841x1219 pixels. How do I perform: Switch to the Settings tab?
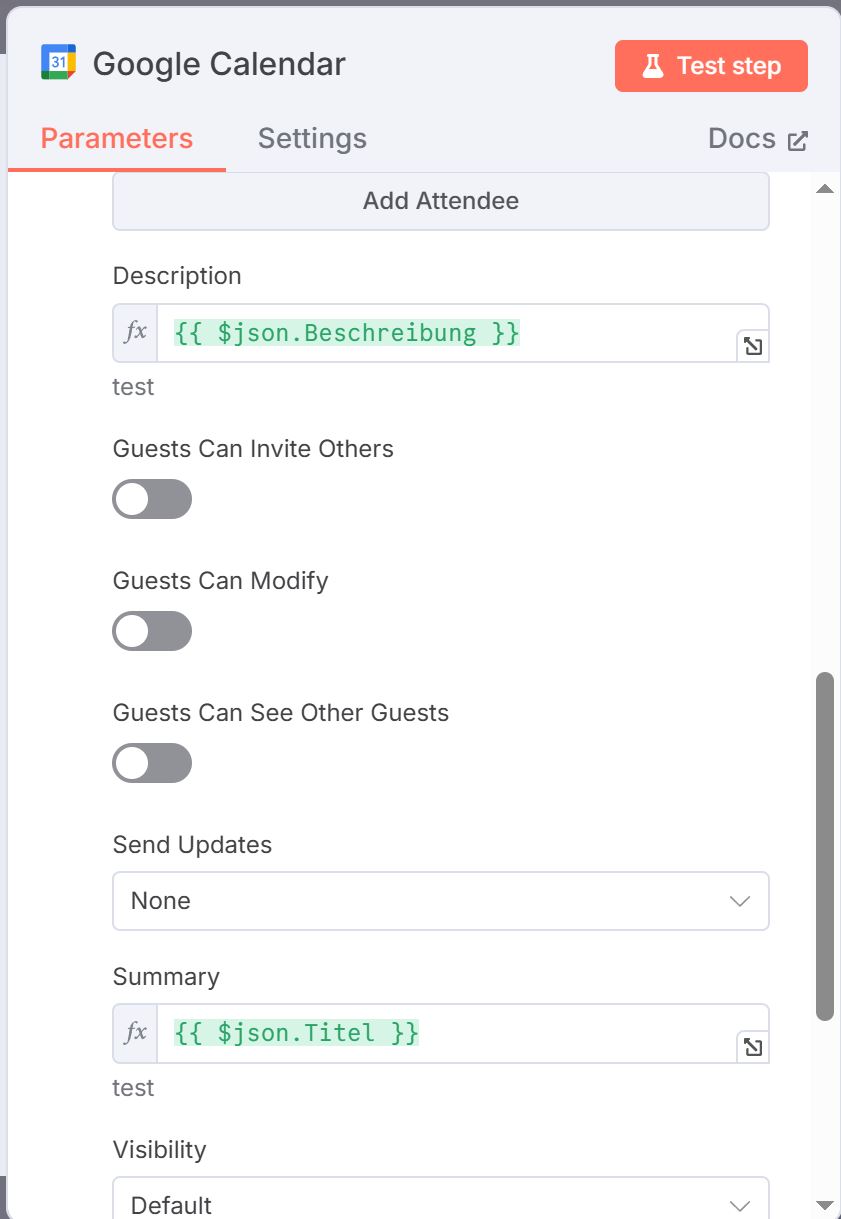pos(312,138)
